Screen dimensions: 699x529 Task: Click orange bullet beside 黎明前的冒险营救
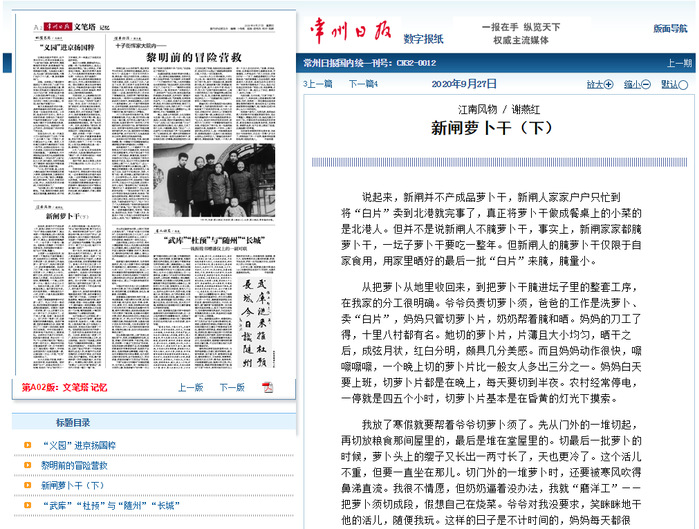(x=27, y=465)
